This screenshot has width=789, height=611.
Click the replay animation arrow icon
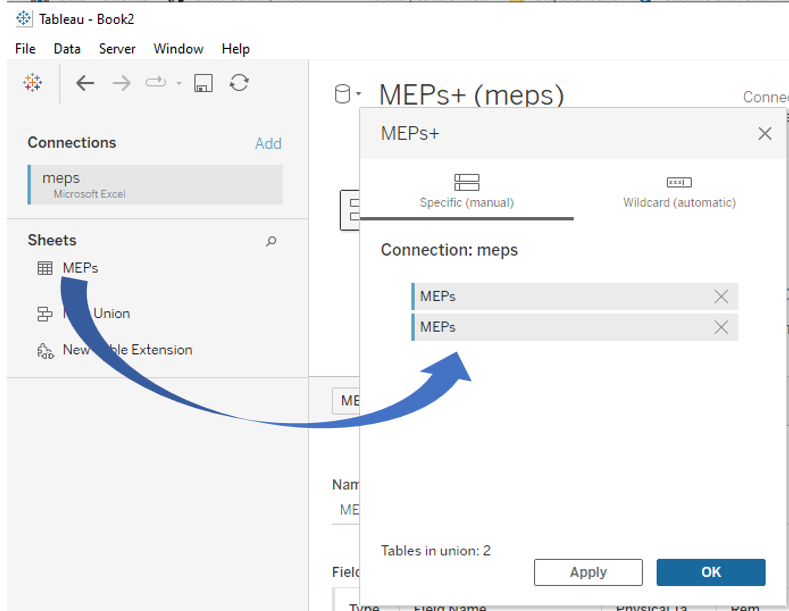pos(155,82)
